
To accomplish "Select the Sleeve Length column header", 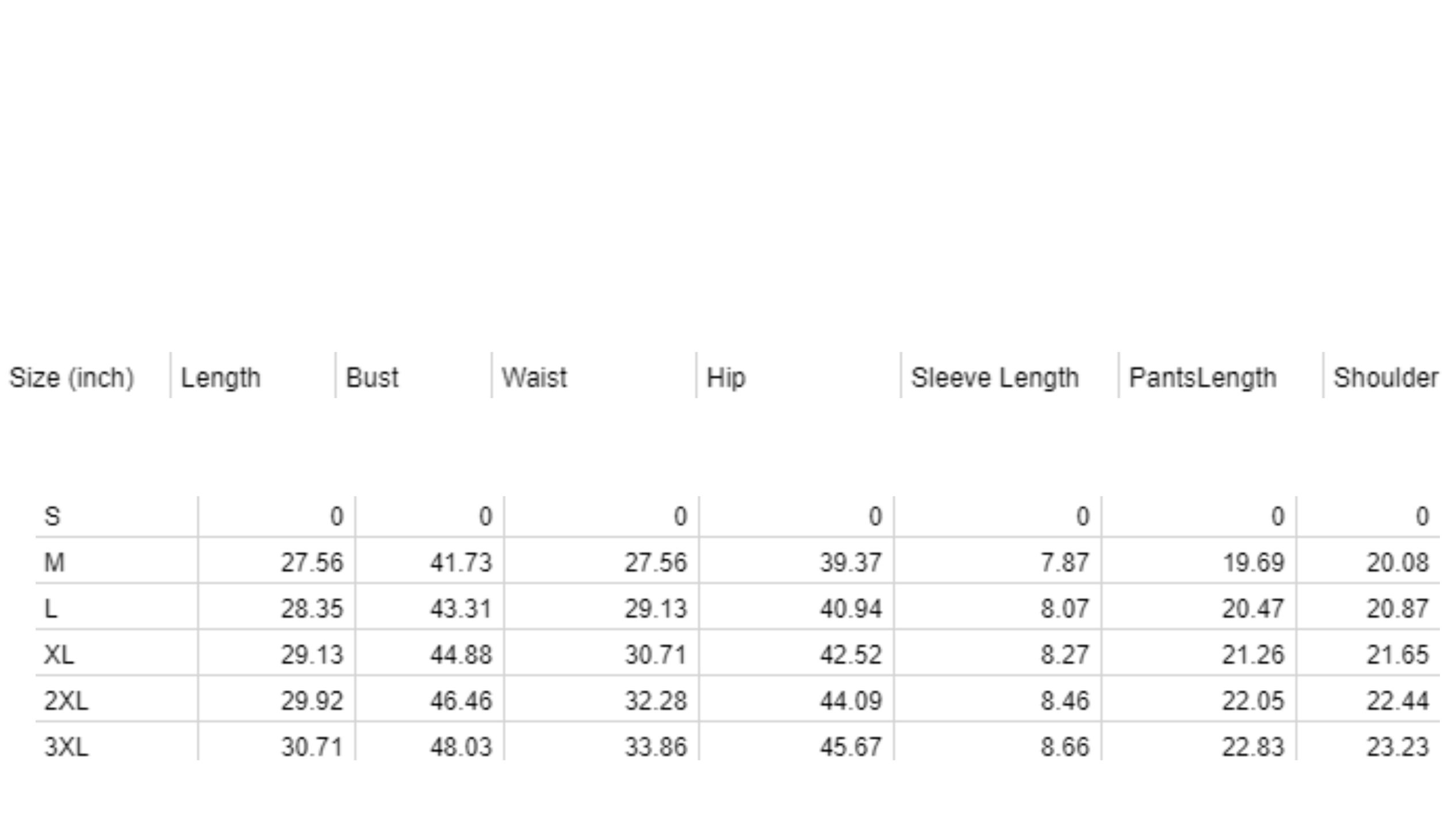I will click(x=995, y=378).
